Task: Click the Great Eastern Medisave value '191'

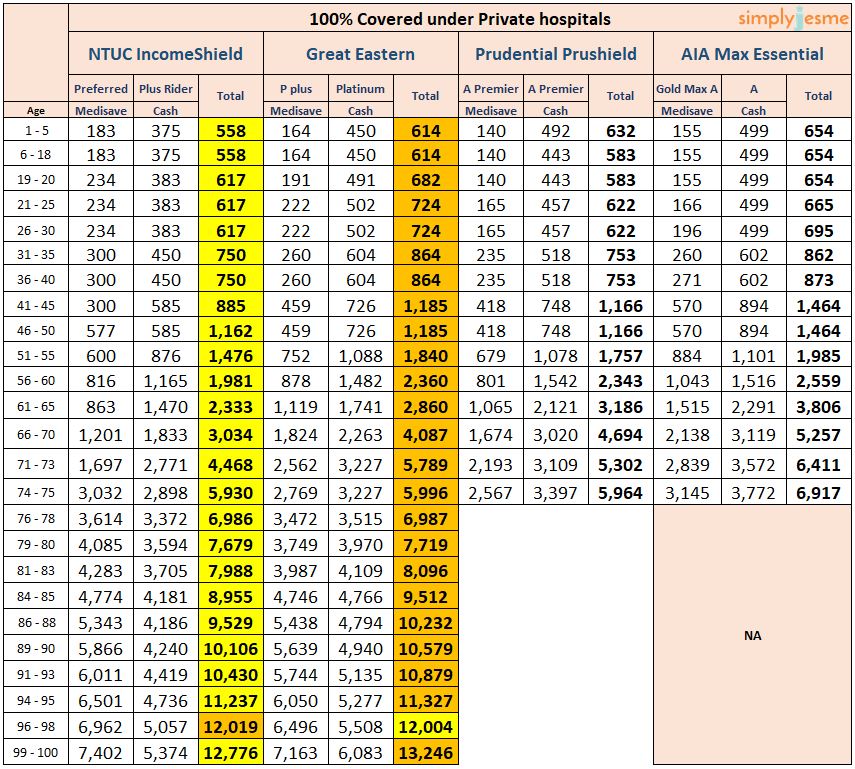Action: point(296,180)
